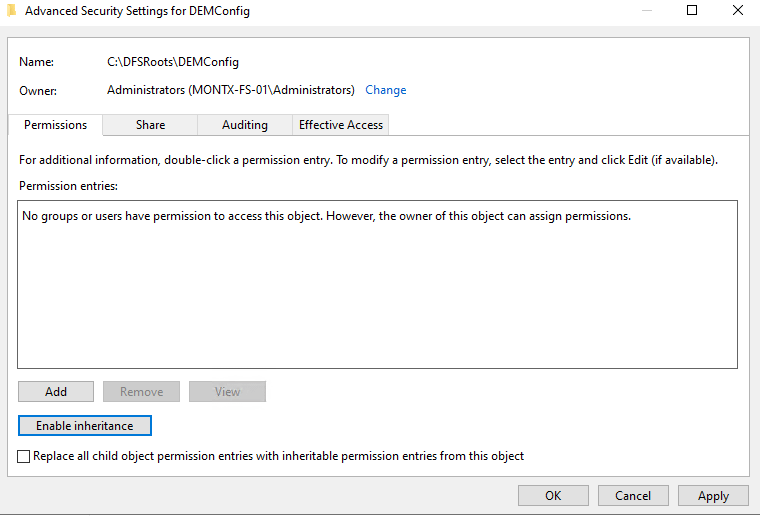Click the greyed-out View button
Screen dimensions: 760x516
tap(227, 392)
